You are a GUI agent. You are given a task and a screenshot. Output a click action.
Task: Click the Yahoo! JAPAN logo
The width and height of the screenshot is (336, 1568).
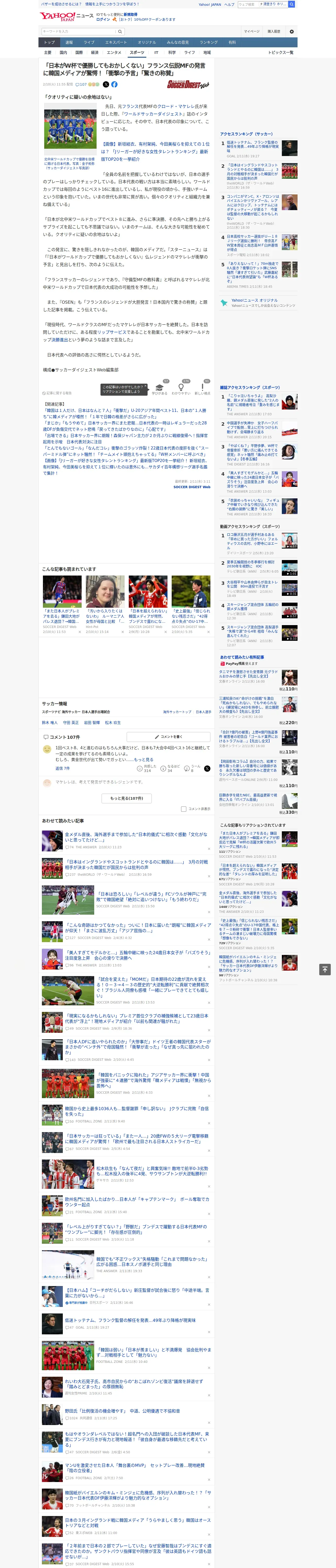coord(58,16)
